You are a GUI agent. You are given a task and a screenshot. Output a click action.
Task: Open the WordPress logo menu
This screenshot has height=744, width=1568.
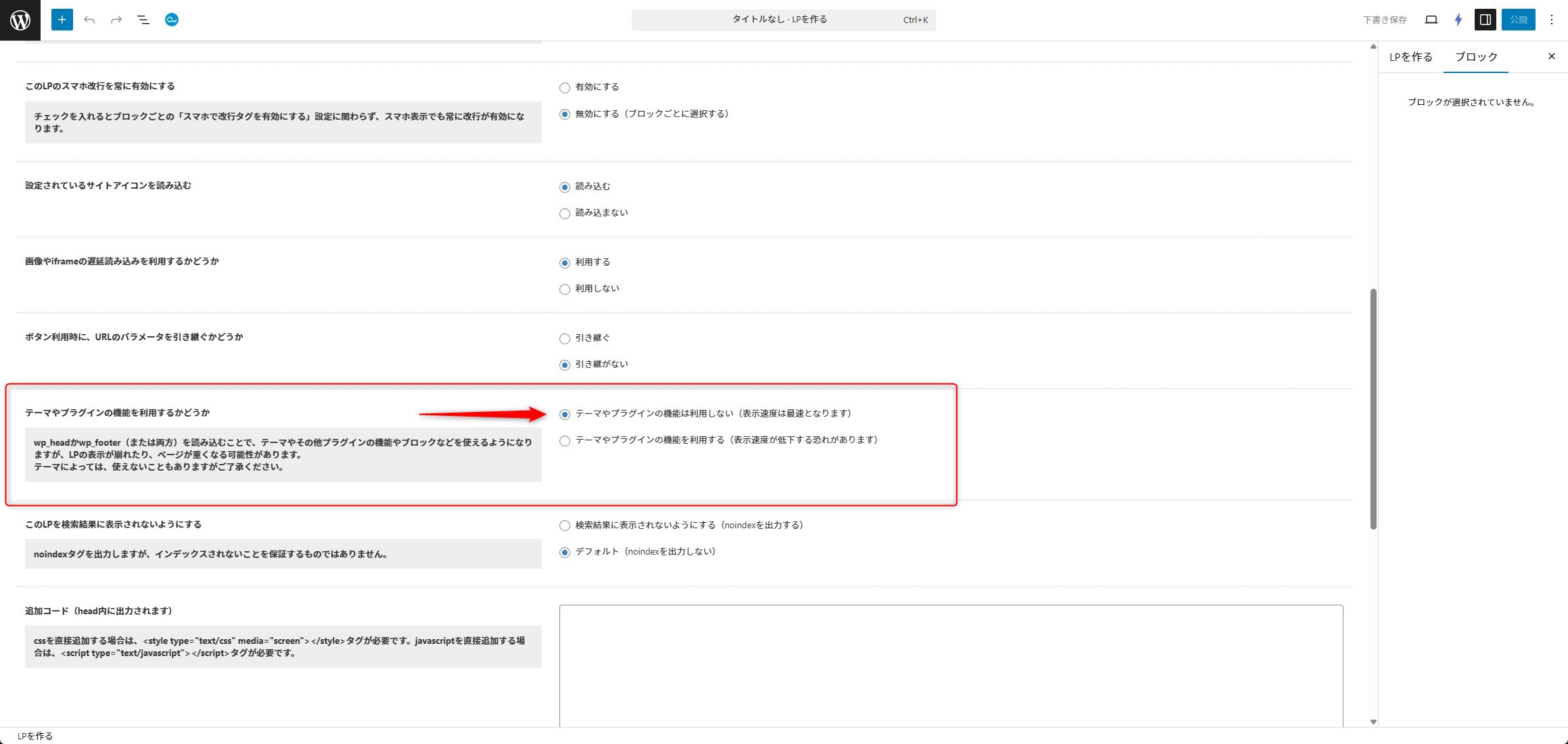20,20
